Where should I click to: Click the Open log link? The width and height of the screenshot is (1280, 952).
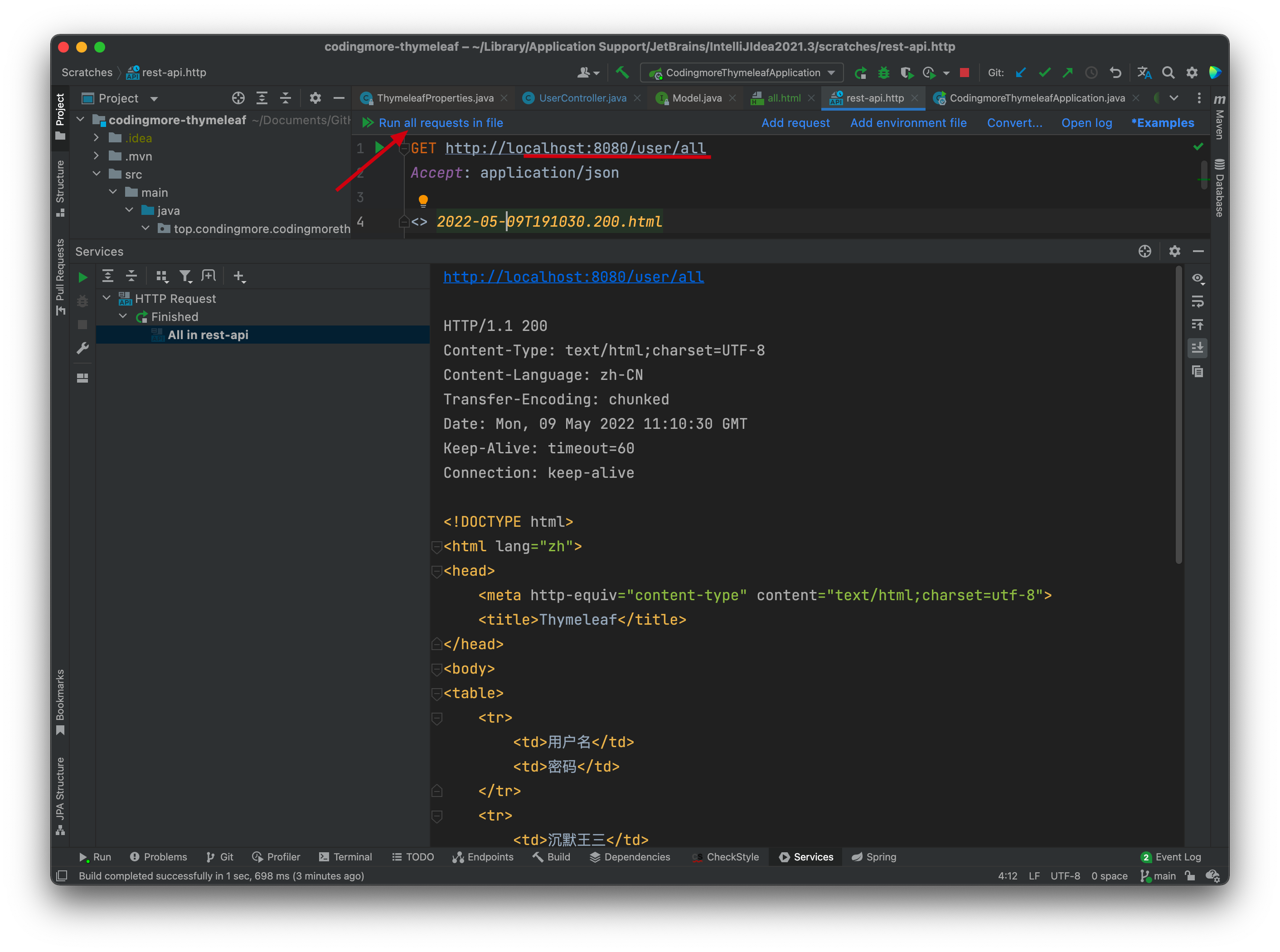(1086, 123)
